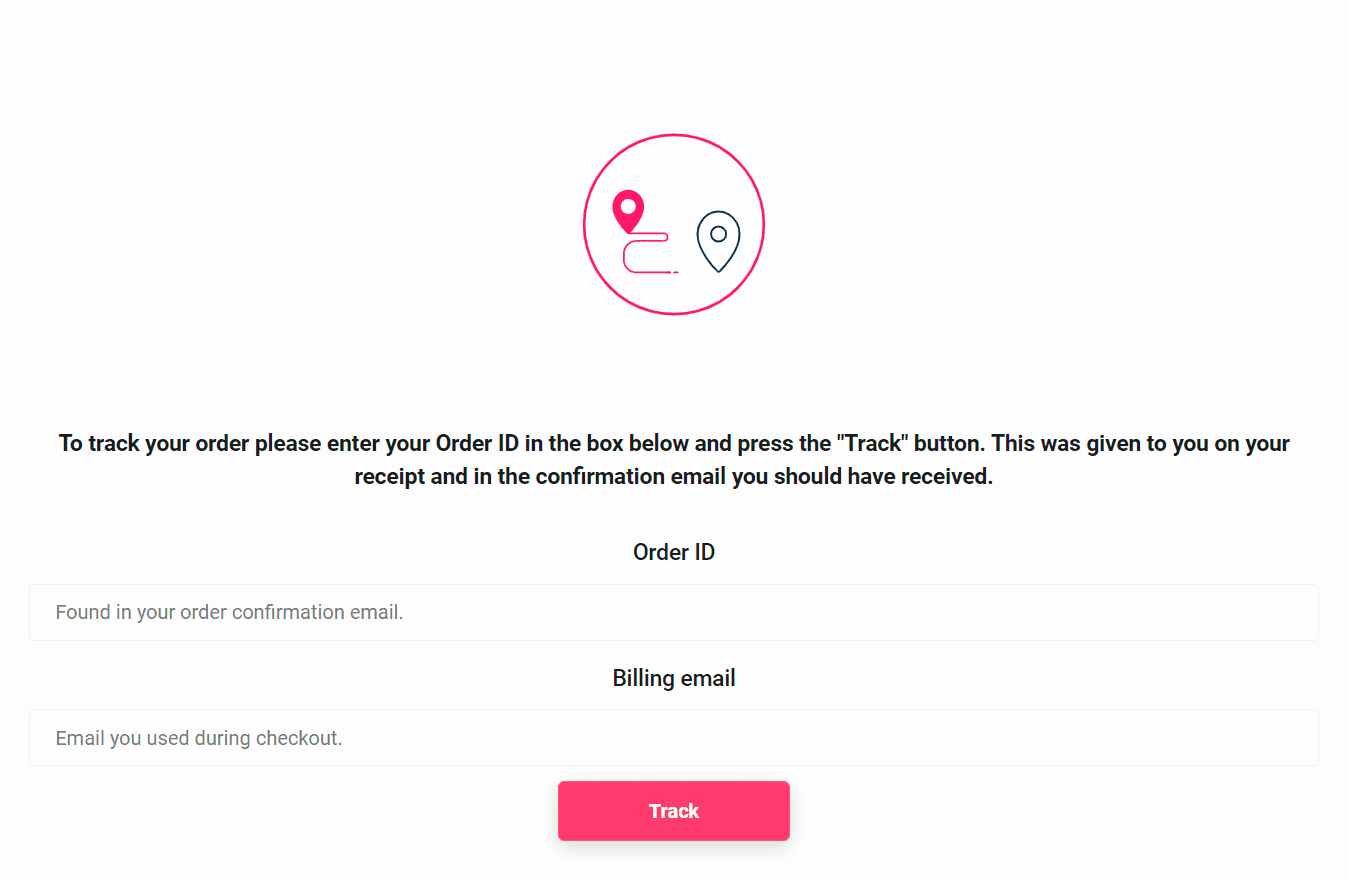Click the pink circle border around the graphic
This screenshot has height=882, width=1348.
coord(674,135)
